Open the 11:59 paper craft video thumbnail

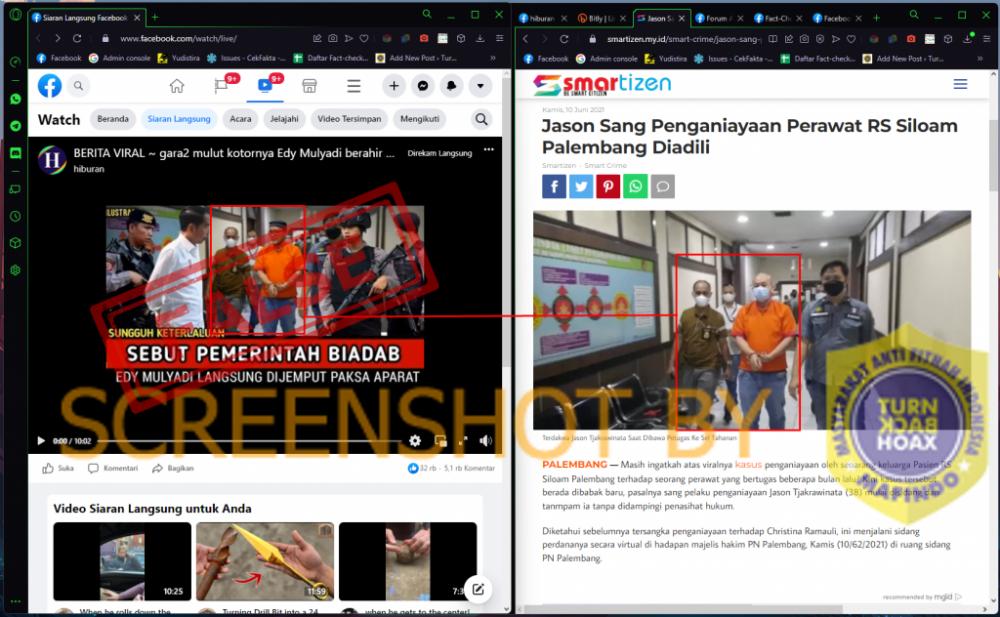(x=265, y=561)
